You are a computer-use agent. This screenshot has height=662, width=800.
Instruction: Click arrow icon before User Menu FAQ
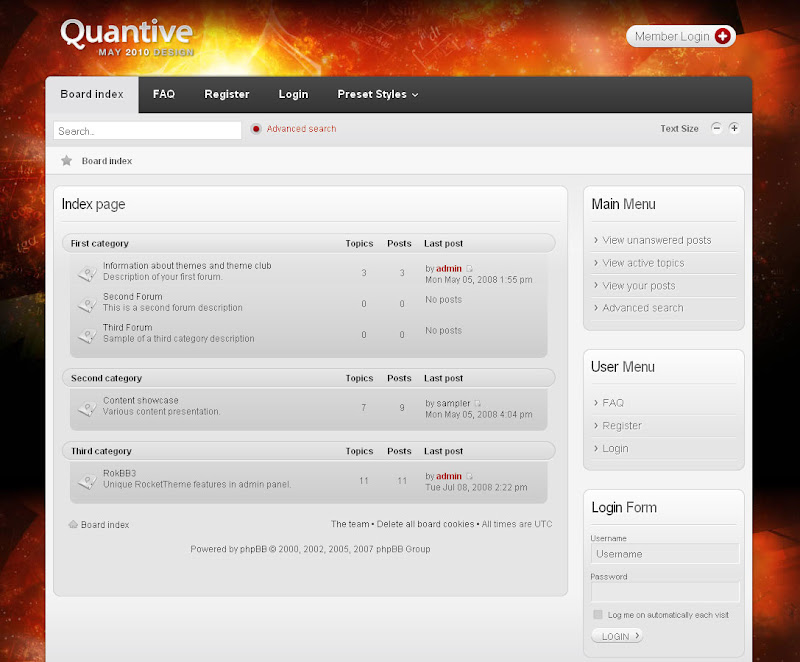click(x=595, y=402)
